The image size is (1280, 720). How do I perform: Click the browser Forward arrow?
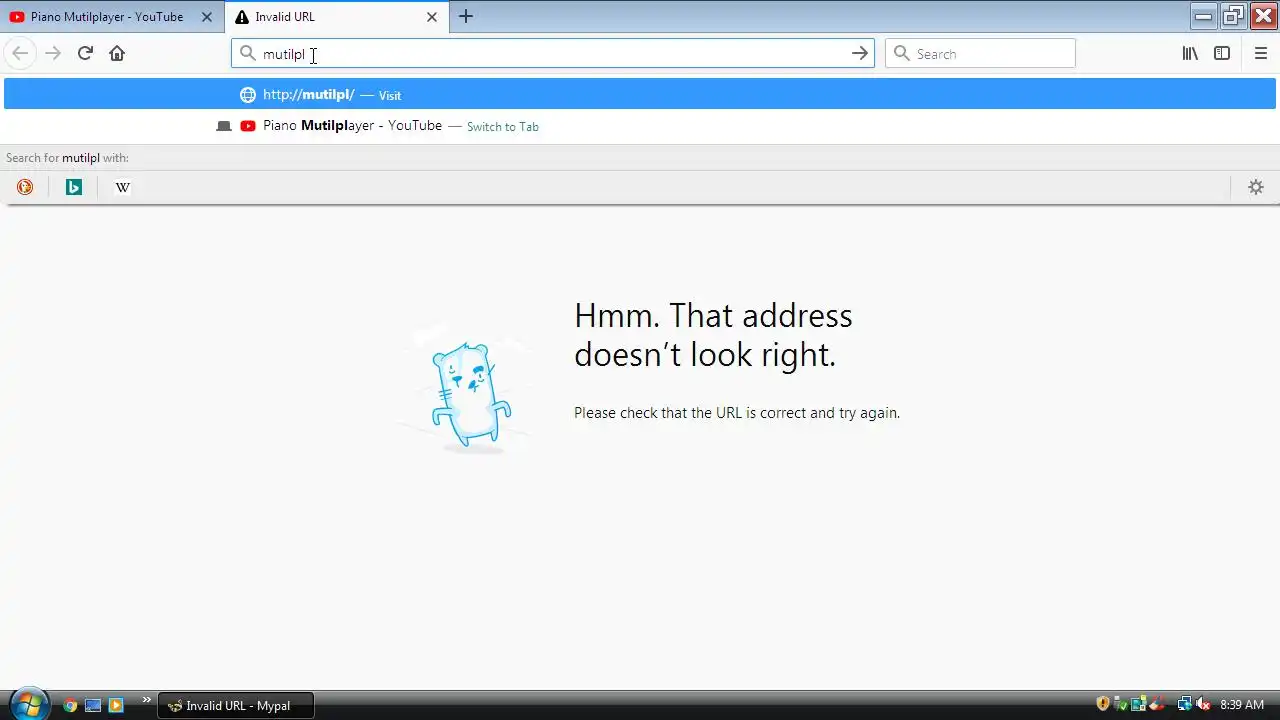click(x=53, y=53)
